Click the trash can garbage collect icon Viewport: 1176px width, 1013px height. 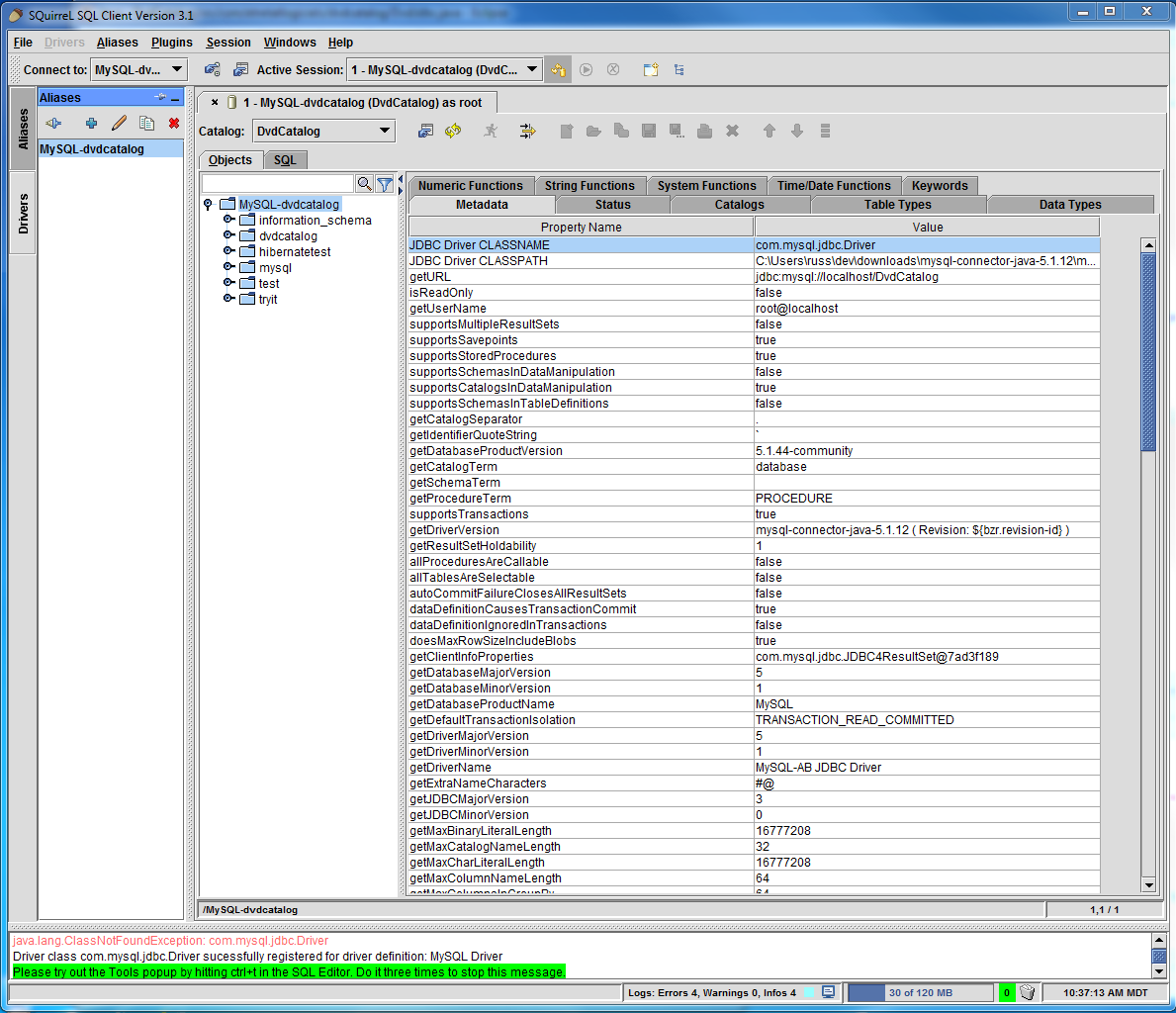(1028, 993)
